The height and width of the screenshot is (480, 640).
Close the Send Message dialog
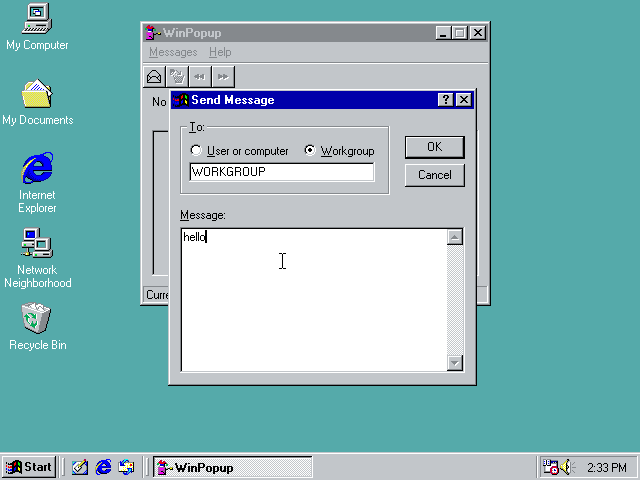(464, 100)
